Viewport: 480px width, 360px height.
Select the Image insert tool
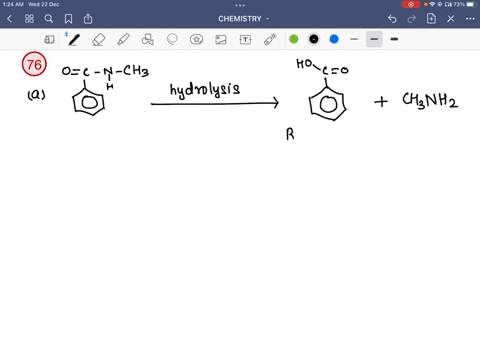tap(221, 40)
